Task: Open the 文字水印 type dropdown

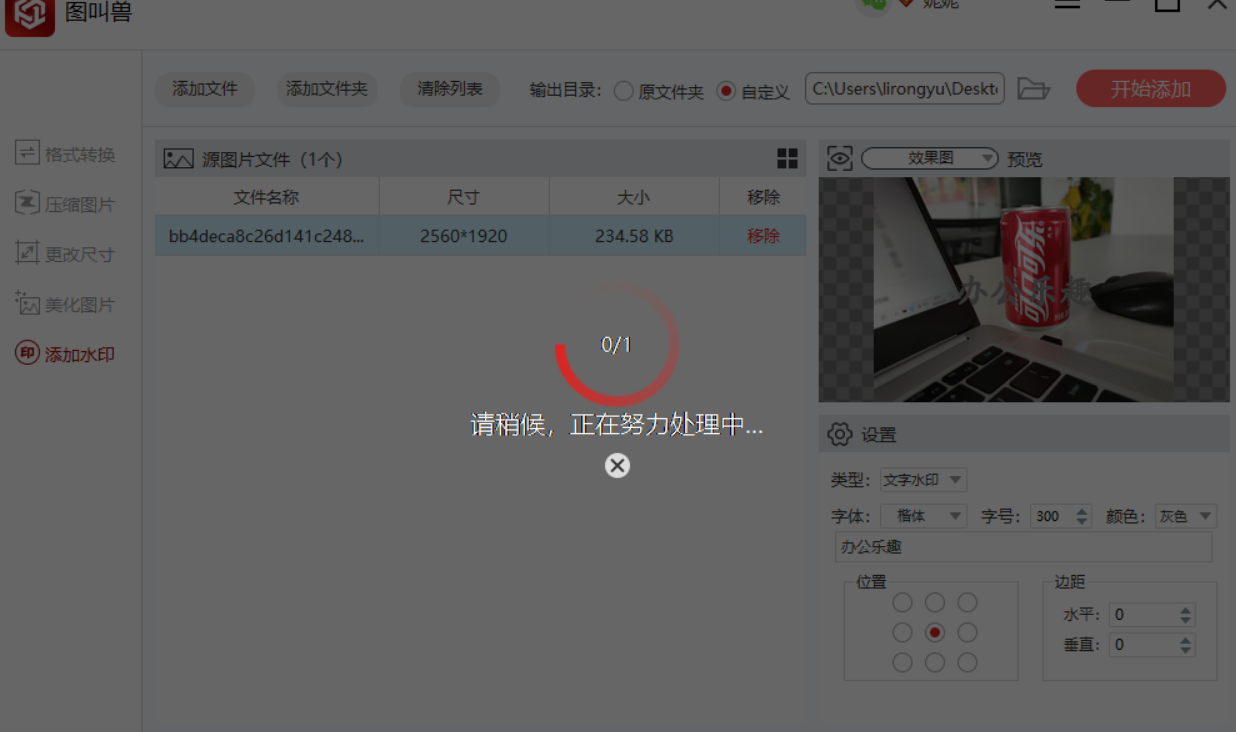Action: coord(922,480)
